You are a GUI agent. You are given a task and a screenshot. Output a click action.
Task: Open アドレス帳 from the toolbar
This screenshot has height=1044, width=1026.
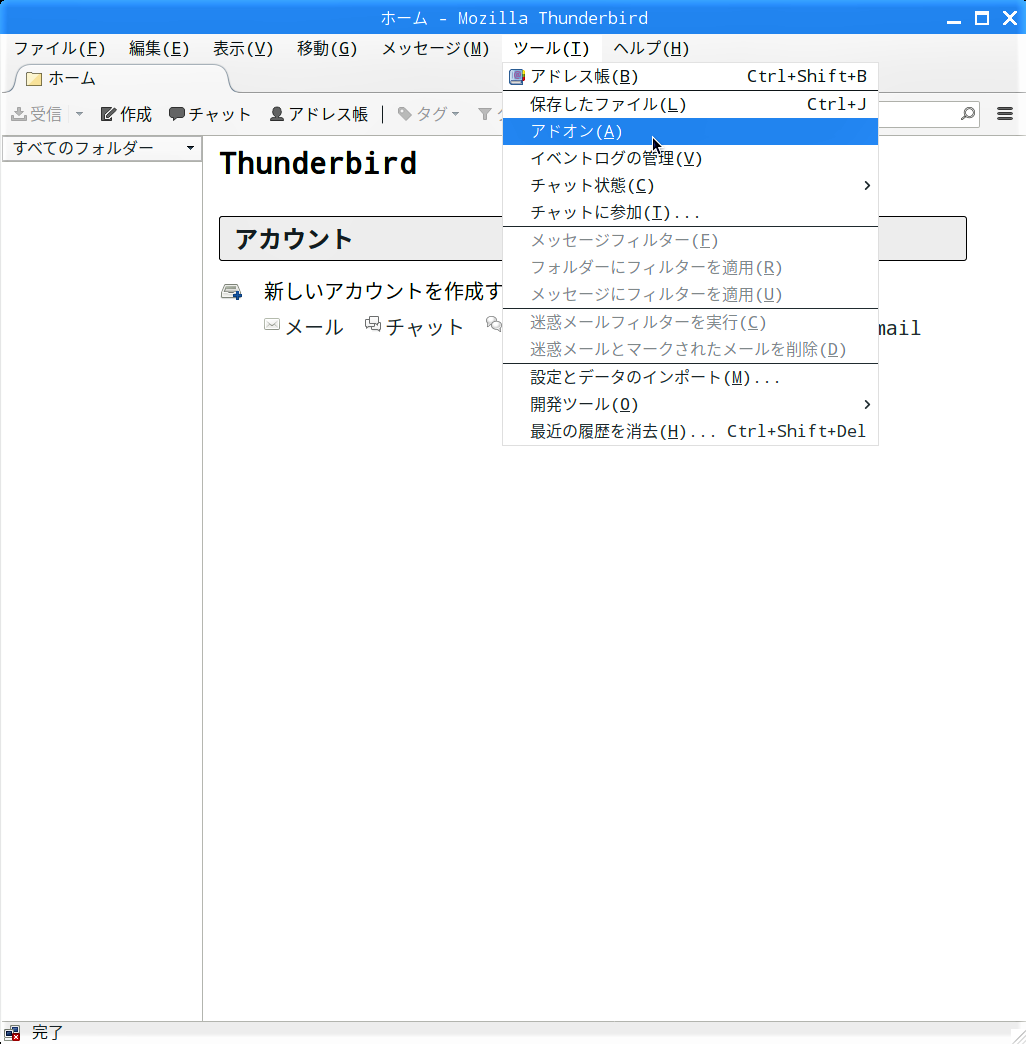coord(319,115)
